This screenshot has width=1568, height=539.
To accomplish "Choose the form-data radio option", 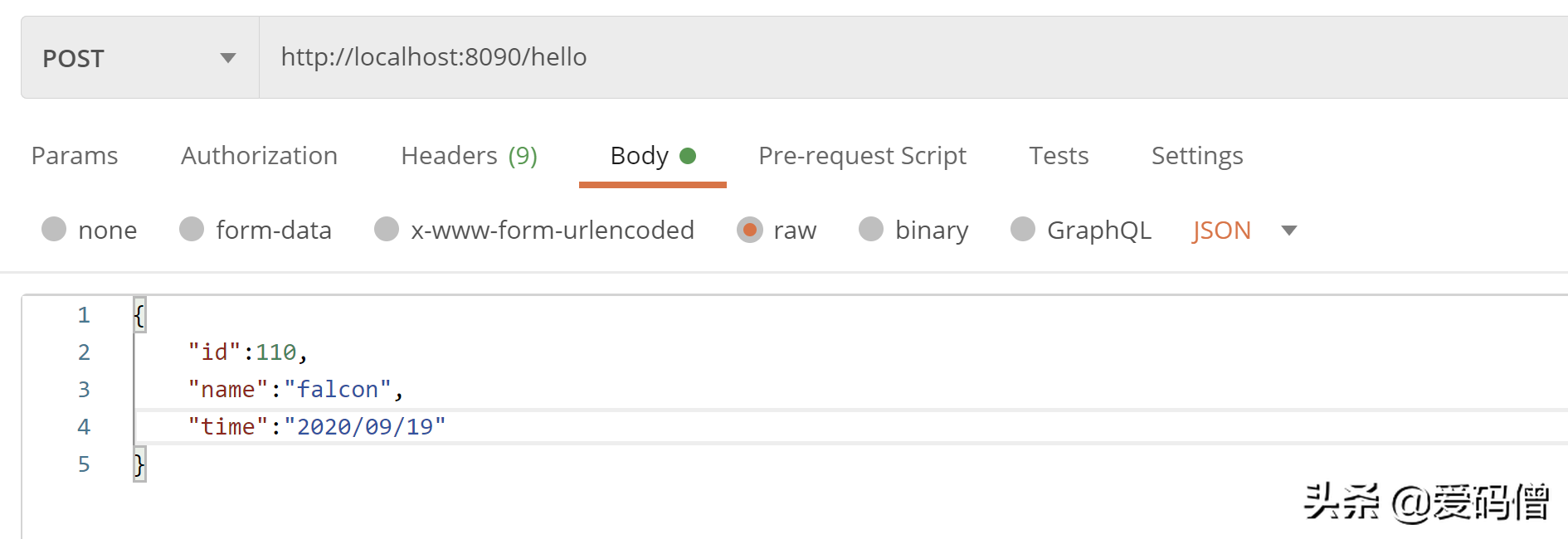I will coord(192,230).
